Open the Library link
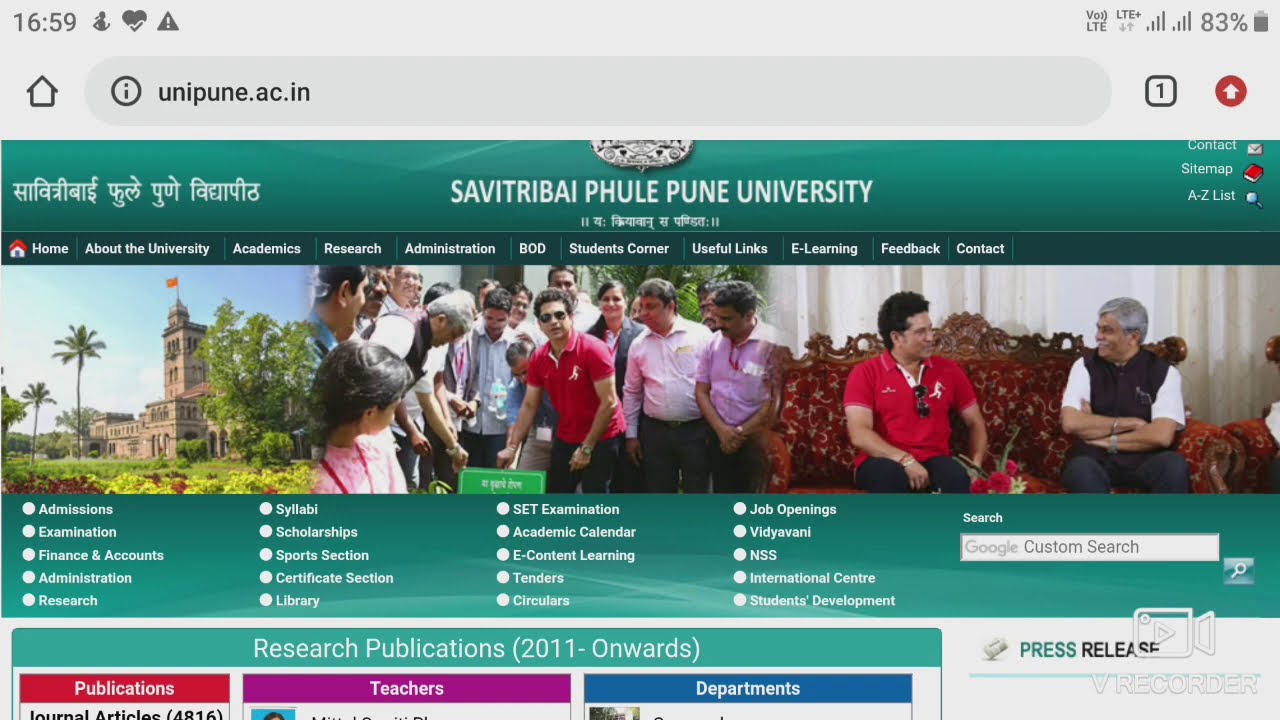The width and height of the screenshot is (1280, 720). point(298,601)
